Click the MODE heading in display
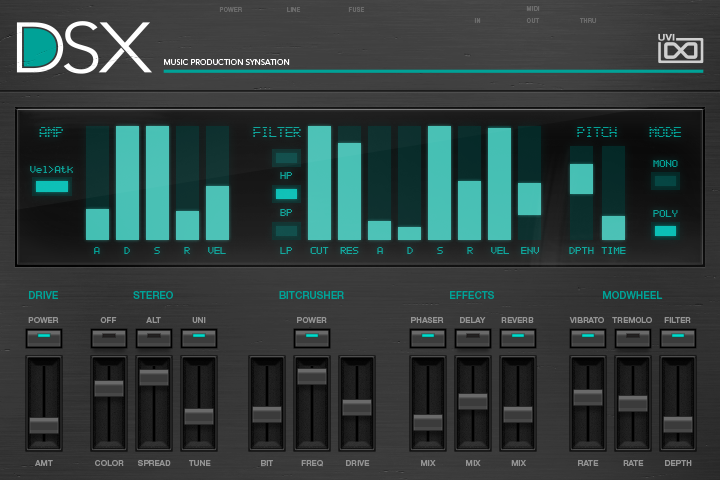 click(665, 132)
